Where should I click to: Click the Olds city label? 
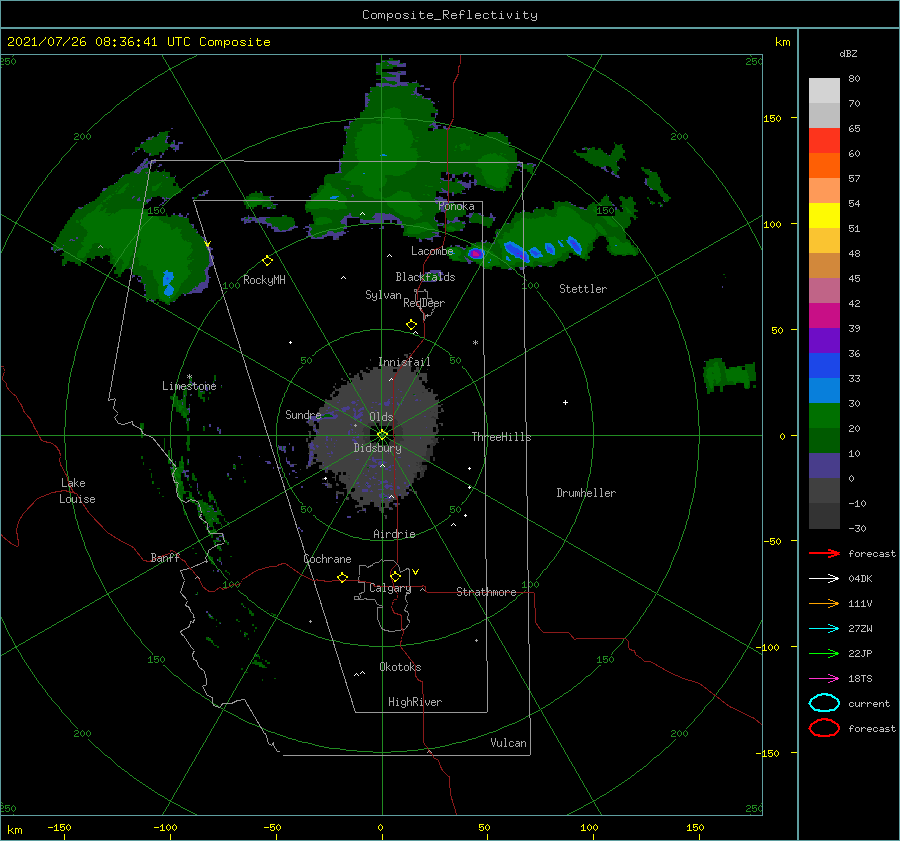point(381,417)
